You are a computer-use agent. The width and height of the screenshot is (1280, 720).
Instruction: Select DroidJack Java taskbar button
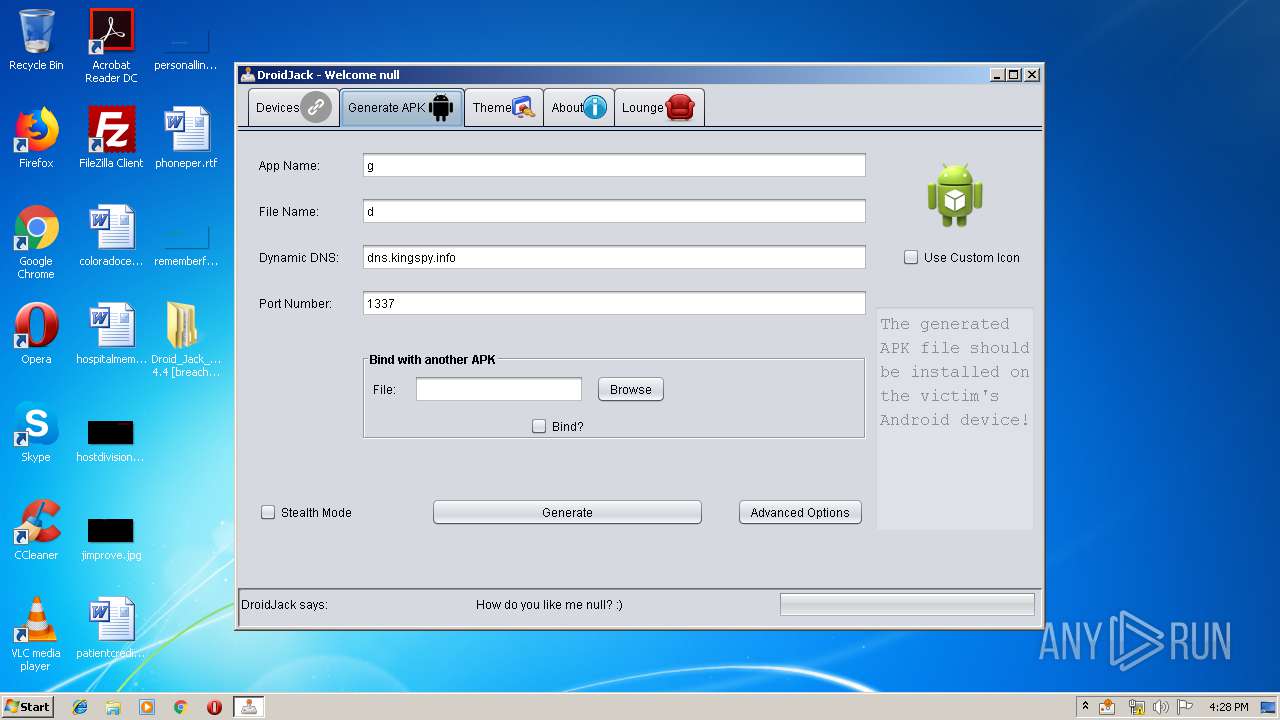pyautogui.click(x=248, y=707)
